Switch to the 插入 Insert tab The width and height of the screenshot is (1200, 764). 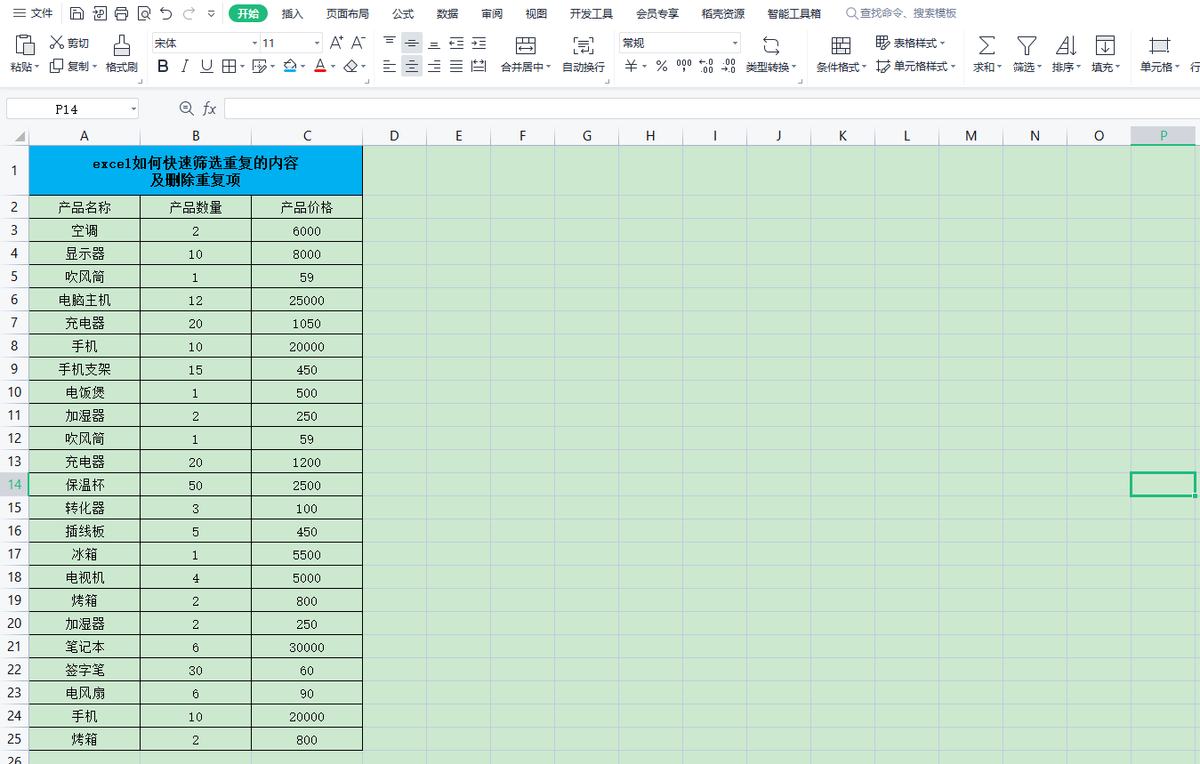(x=292, y=14)
